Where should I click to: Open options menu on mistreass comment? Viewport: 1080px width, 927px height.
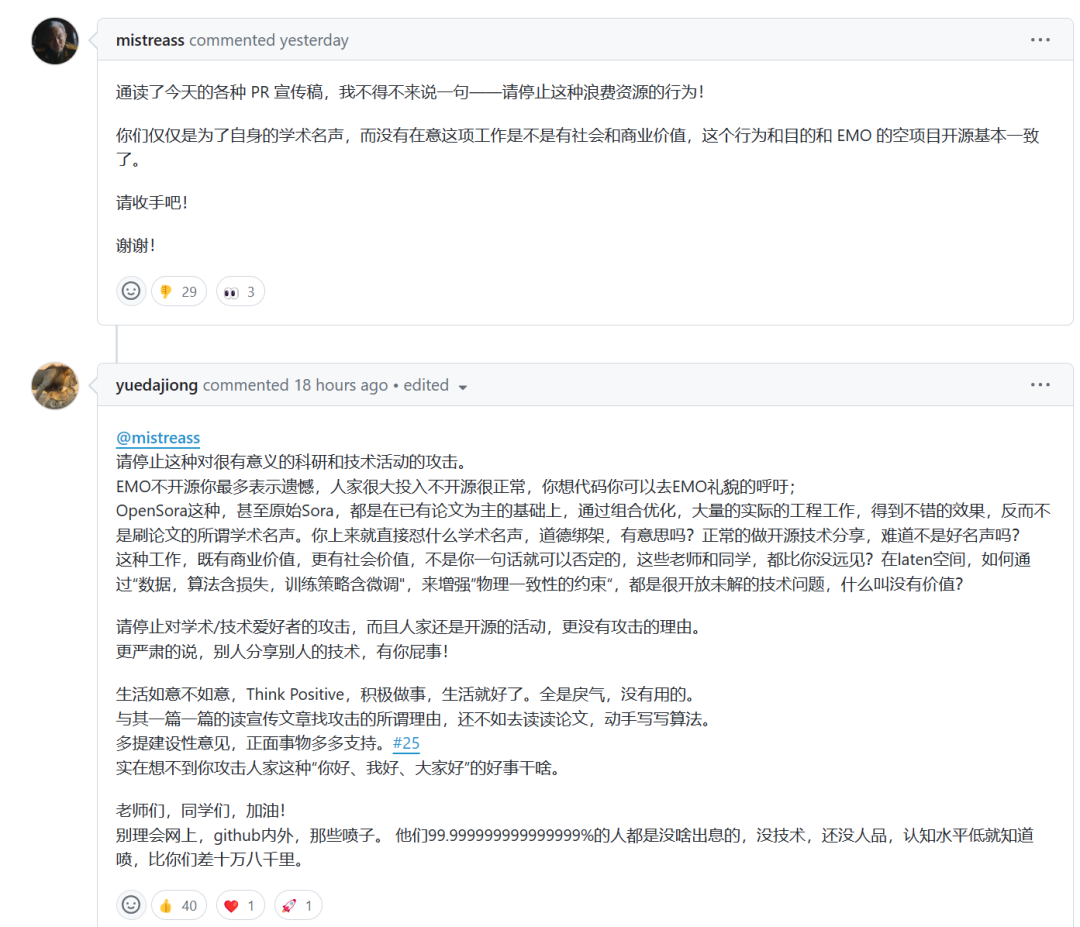(x=1040, y=40)
